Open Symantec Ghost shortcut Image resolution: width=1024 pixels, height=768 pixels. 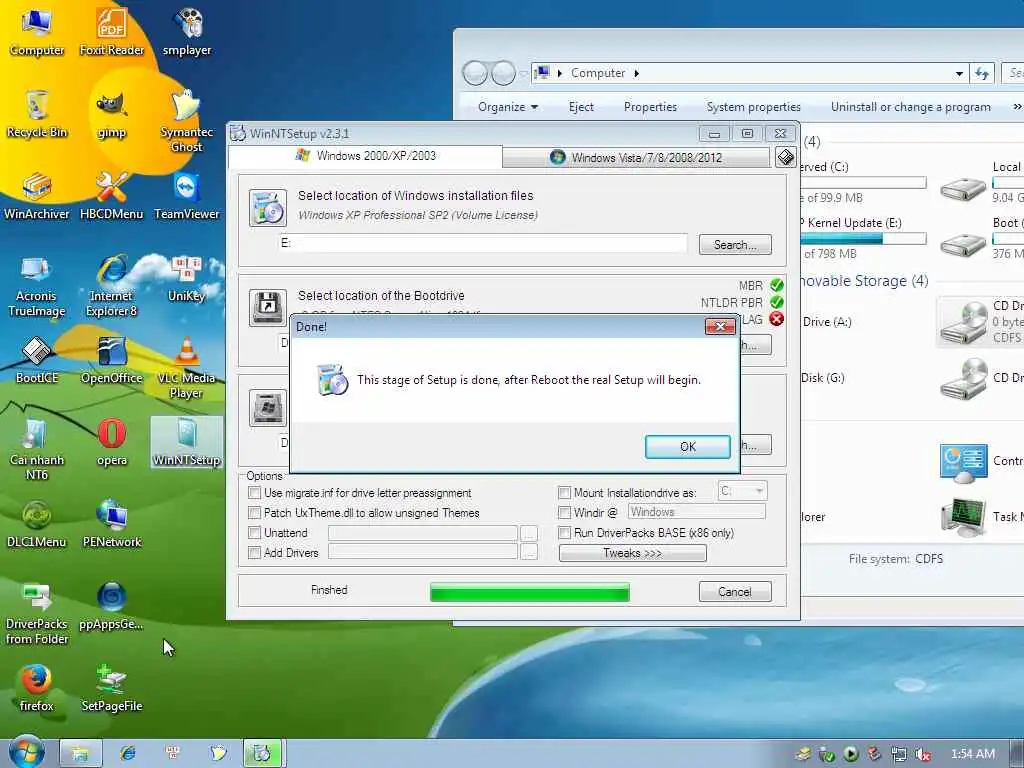(187, 121)
